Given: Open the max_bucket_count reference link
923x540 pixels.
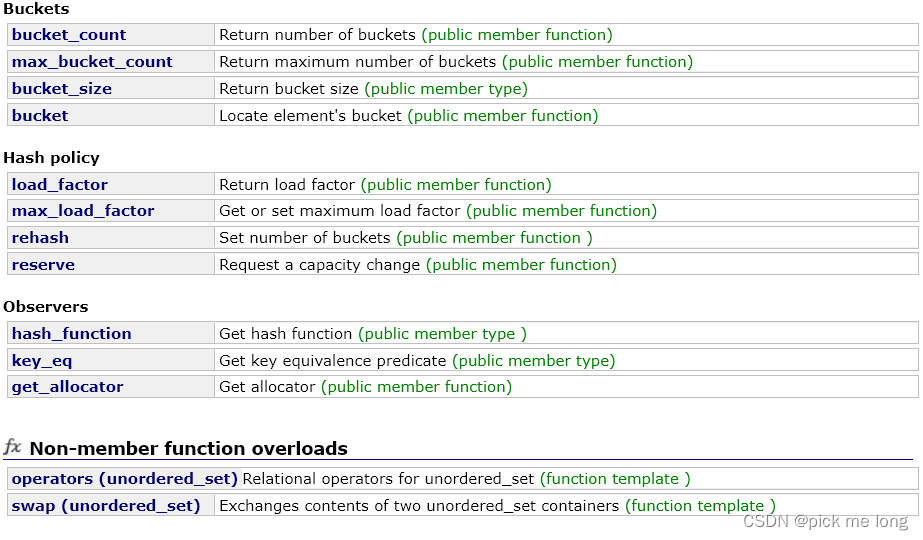Looking at the screenshot, I should coord(92,62).
